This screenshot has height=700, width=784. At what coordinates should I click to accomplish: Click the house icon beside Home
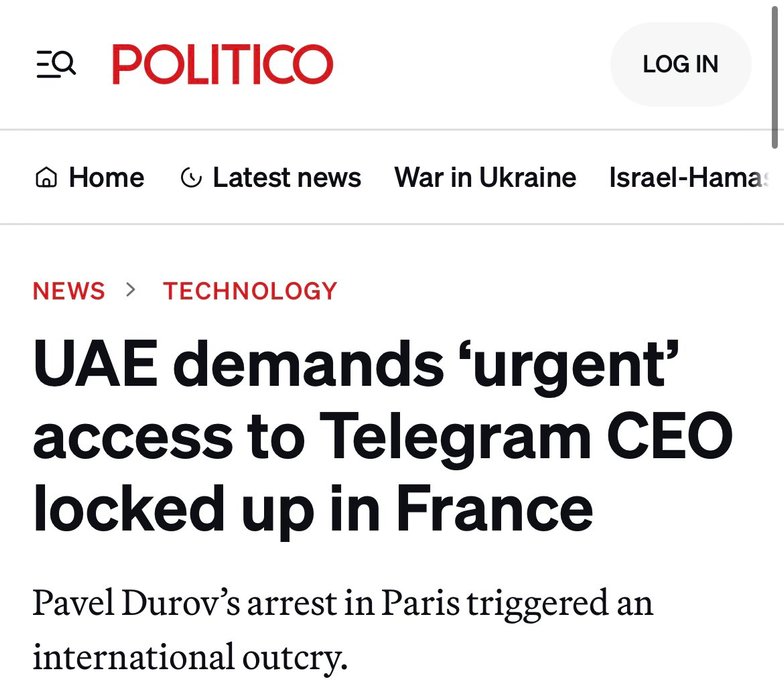point(45,178)
